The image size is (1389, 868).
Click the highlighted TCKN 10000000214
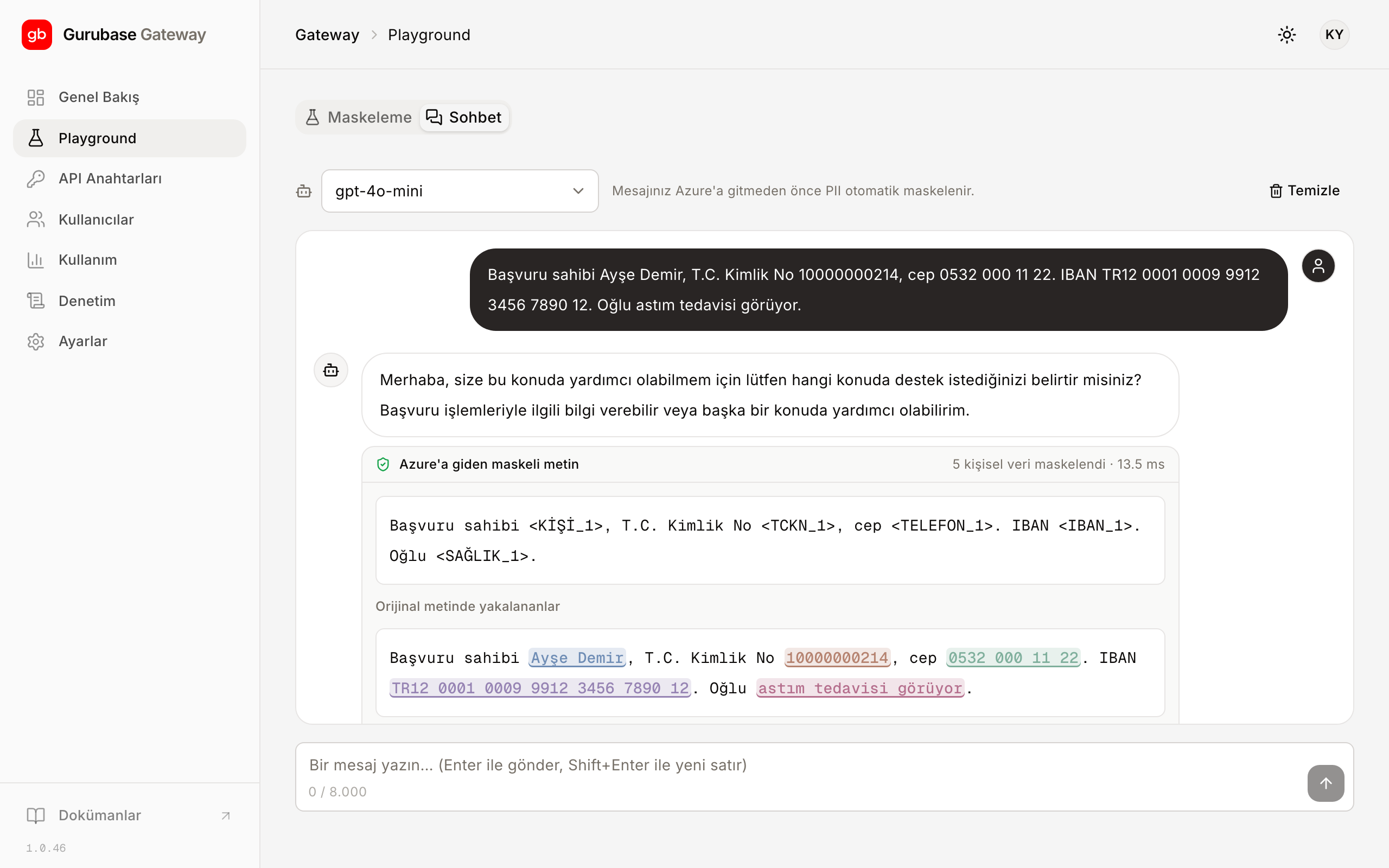tap(837, 658)
